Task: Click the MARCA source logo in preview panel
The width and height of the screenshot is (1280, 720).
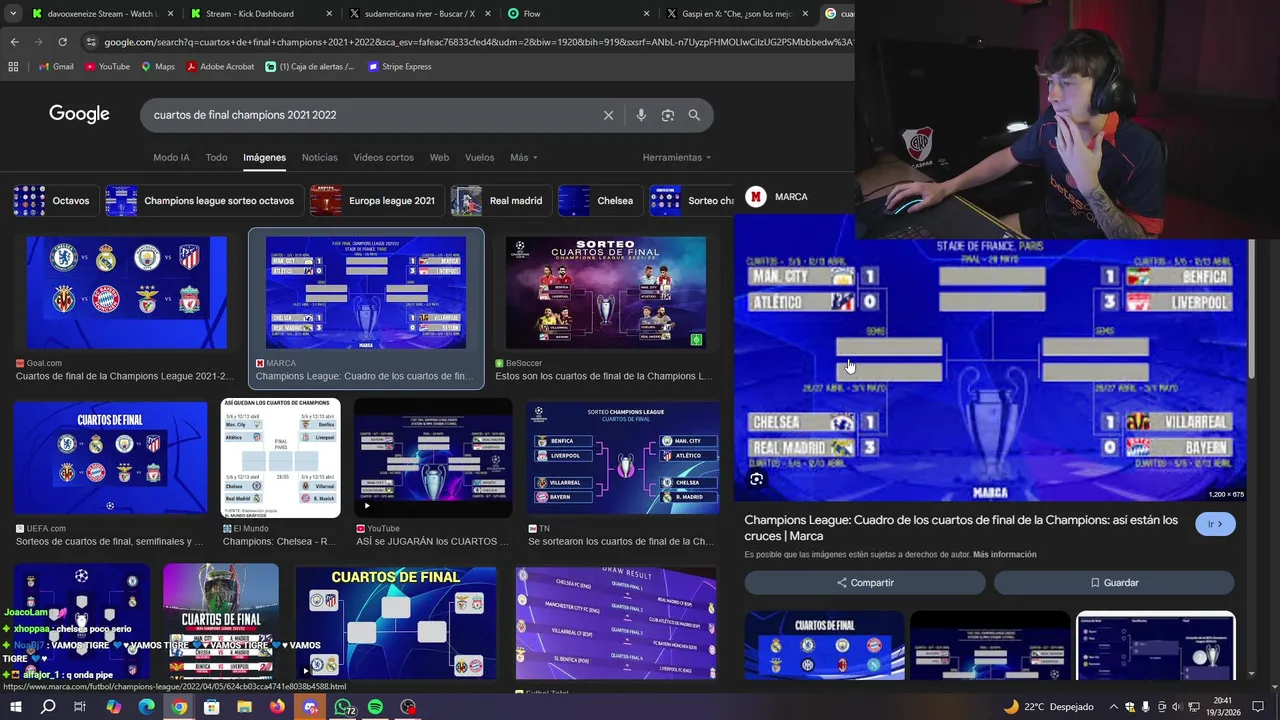Action: coord(756,197)
